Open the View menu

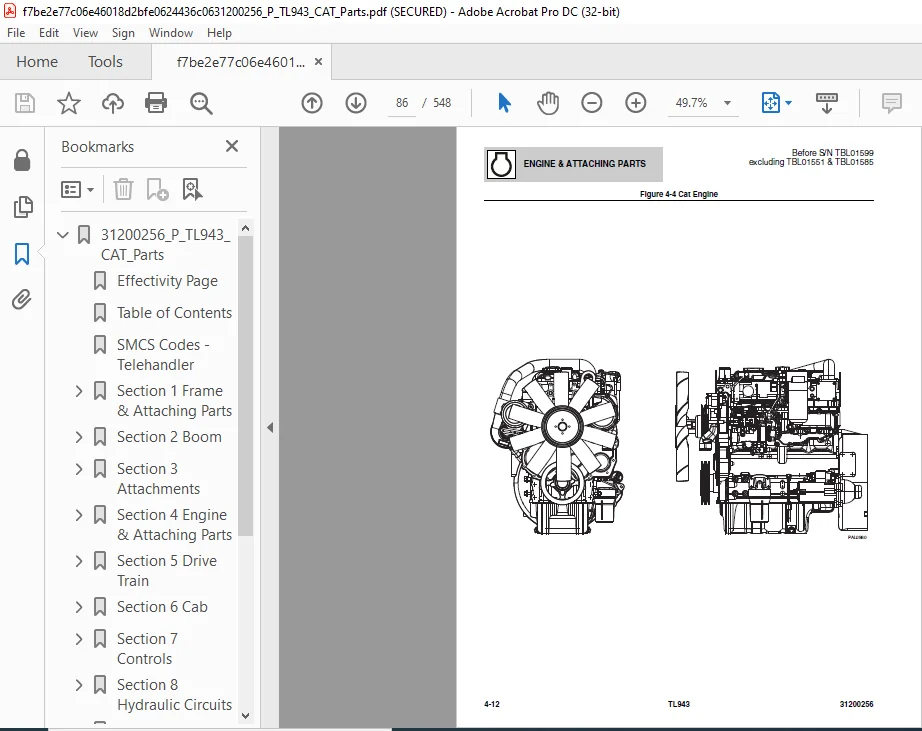(x=85, y=33)
